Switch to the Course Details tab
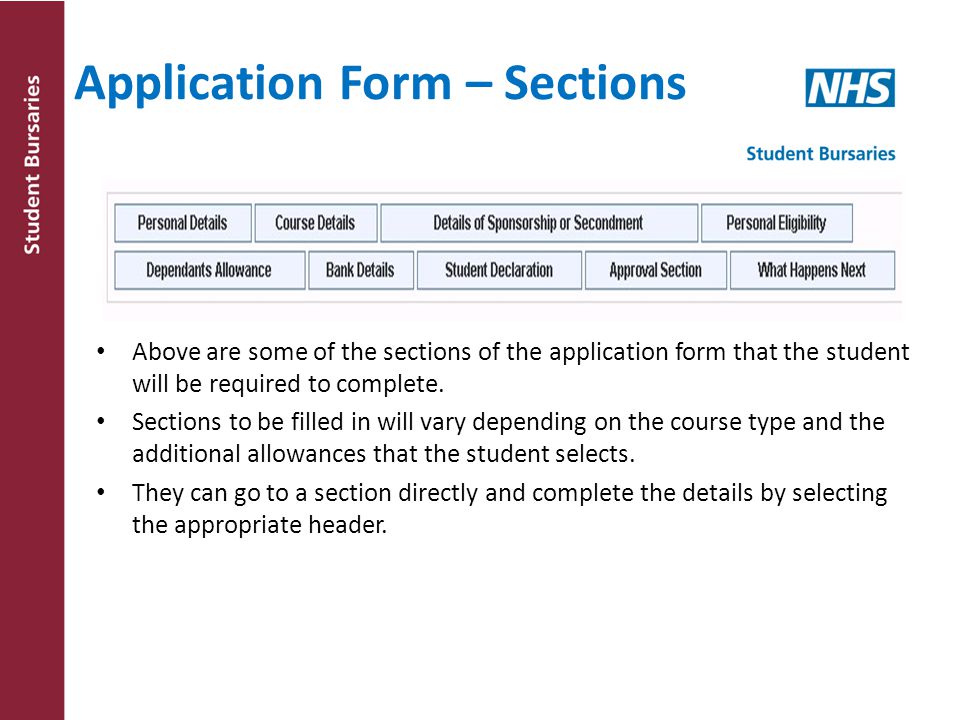This screenshot has height=720, width=960. 315,223
